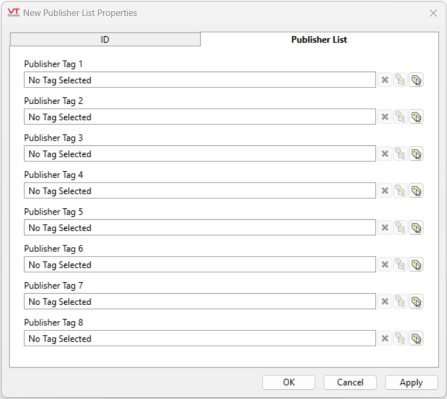Apply the publisher list changes
447x399 pixels.
411,382
